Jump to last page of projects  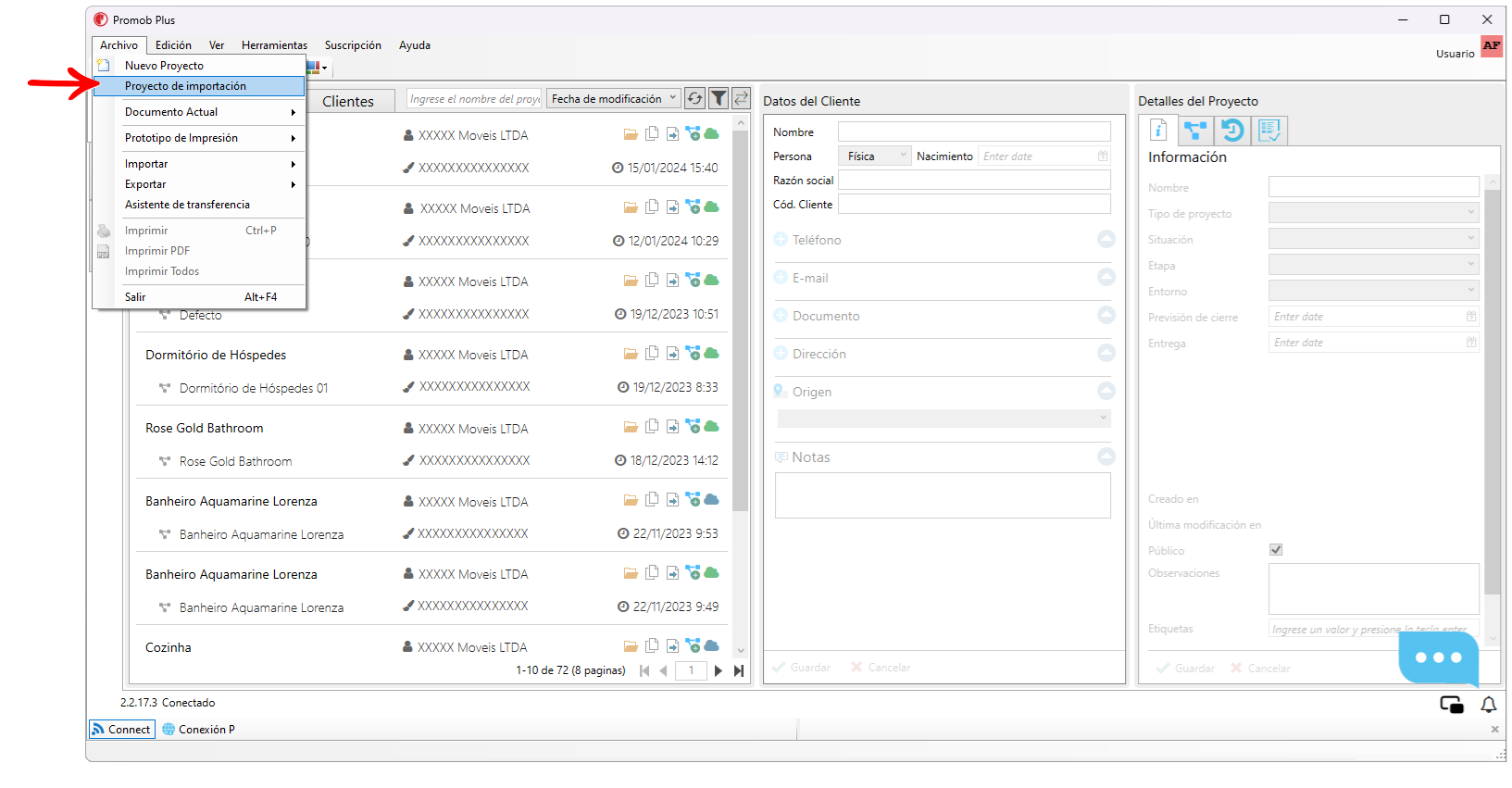pyautogui.click(x=739, y=670)
